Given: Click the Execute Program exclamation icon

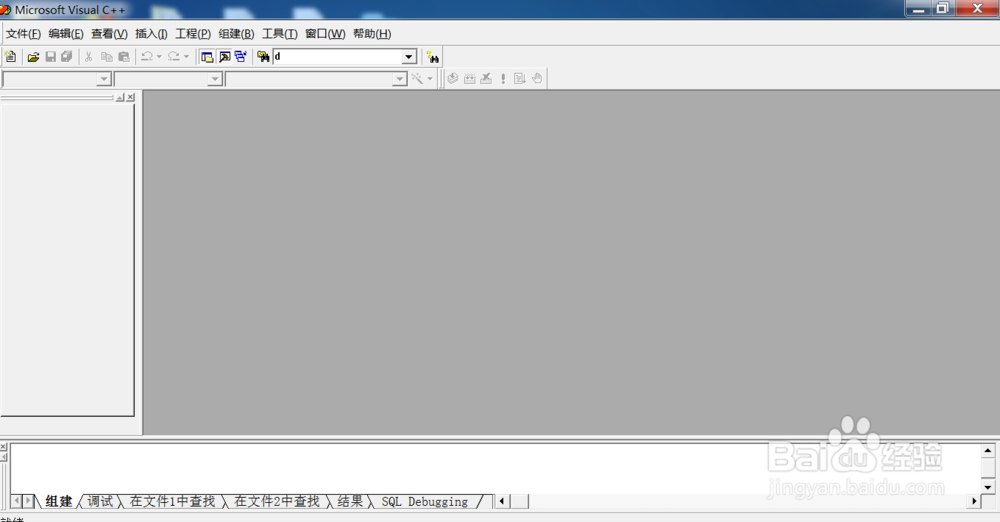Looking at the screenshot, I should tap(503, 78).
